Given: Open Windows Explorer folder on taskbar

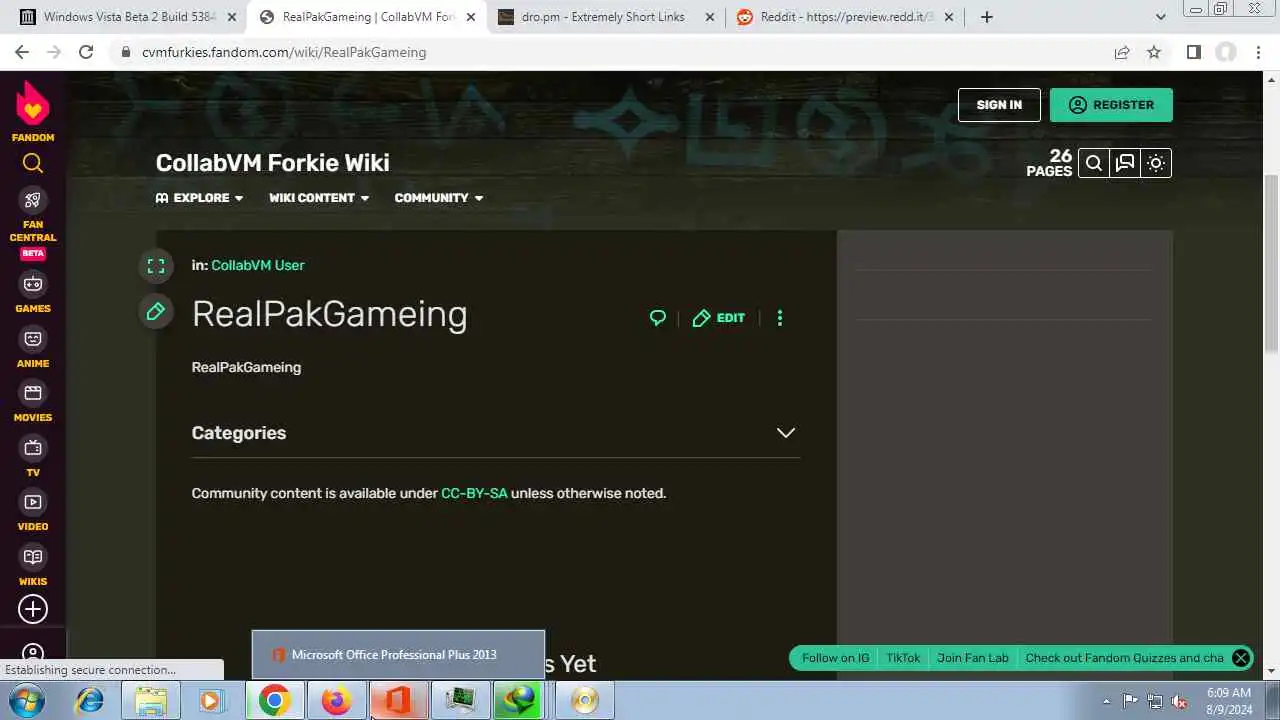Looking at the screenshot, I should point(151,701).
